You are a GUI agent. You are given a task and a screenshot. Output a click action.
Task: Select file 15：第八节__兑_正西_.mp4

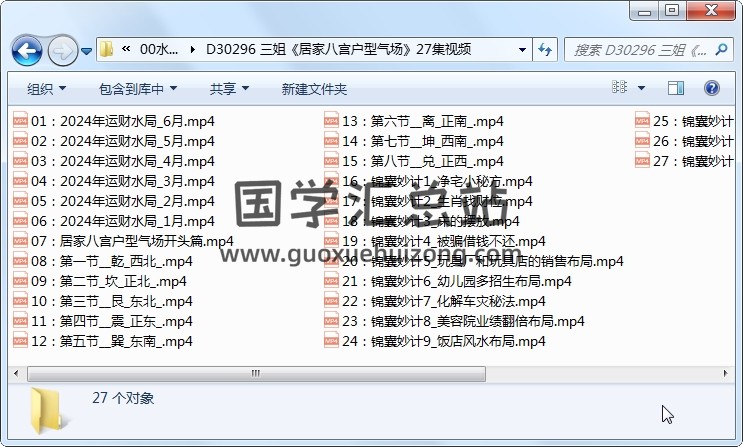(x=414, y=161)
